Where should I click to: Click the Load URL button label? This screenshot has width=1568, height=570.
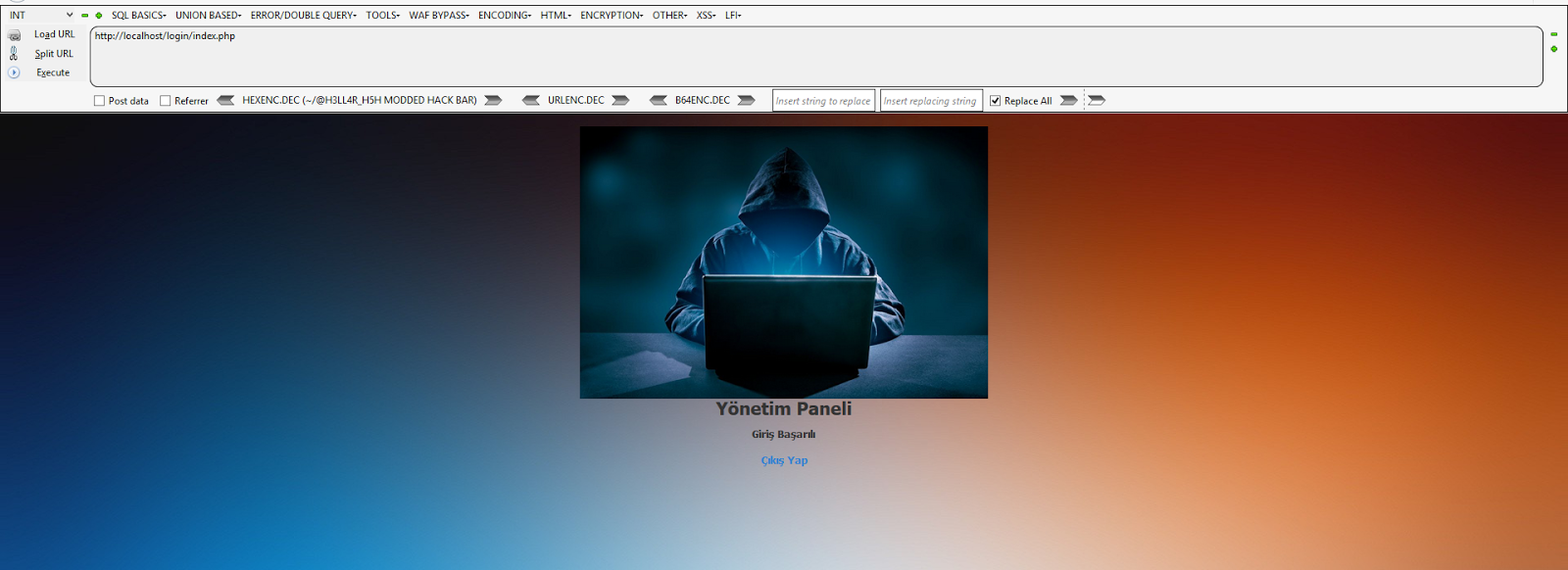(x=54, y=34)
